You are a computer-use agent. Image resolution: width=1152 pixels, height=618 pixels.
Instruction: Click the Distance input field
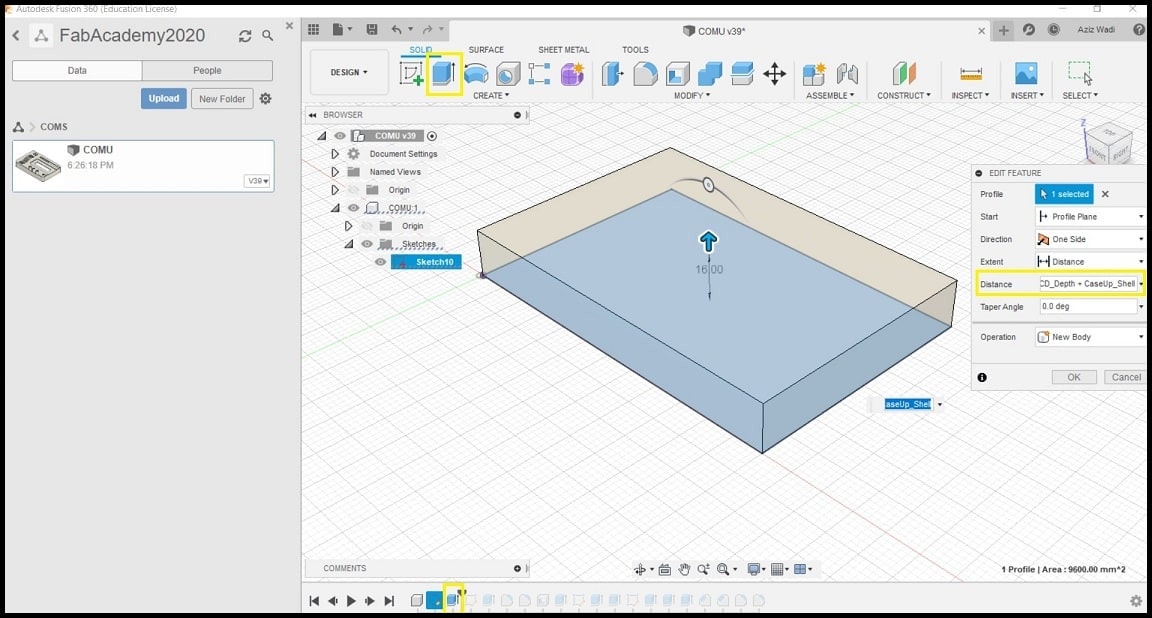1087,284
